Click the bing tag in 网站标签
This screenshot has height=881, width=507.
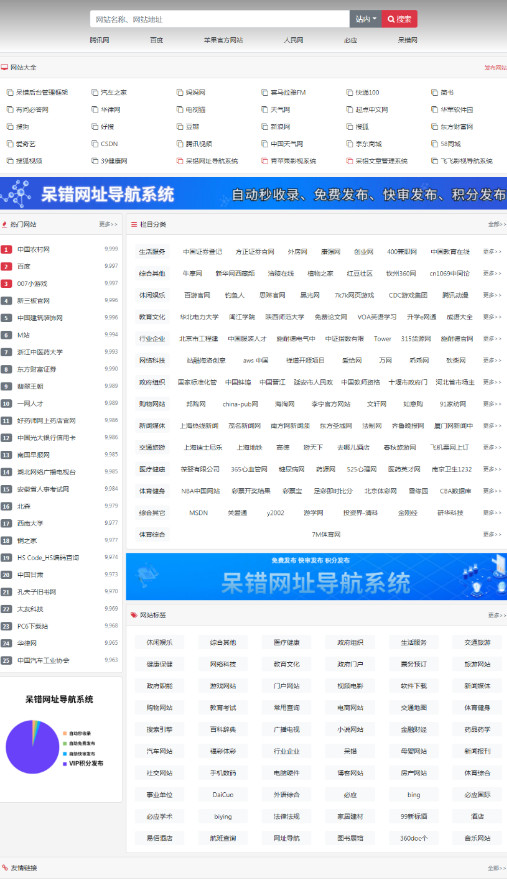click(414, 794)
